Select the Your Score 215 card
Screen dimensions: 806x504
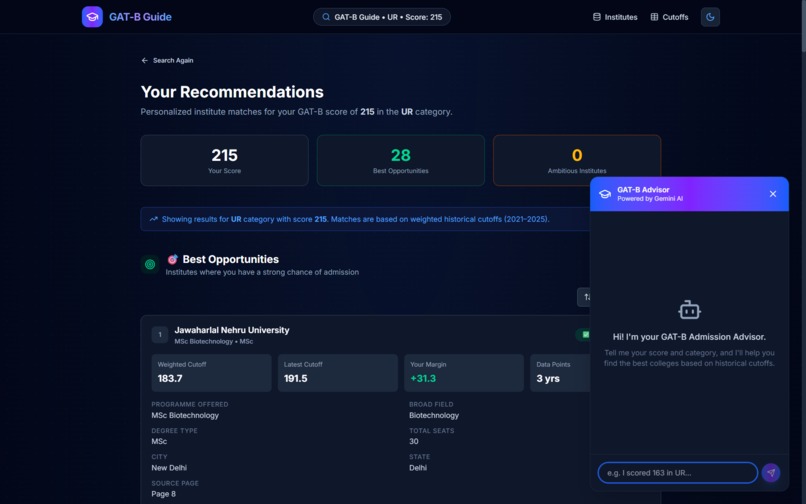click(x=225, y=160)
